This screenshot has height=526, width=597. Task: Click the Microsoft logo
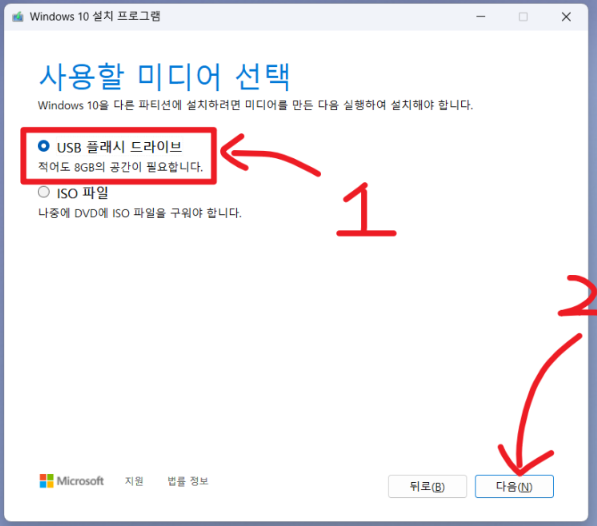click(x=72, y=481)
